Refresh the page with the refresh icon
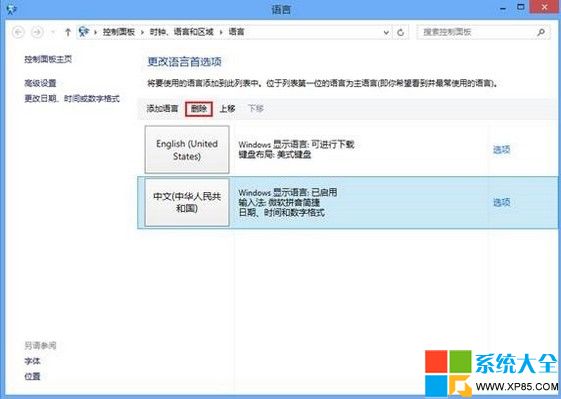The height and width of the screenshot is (399, 561). 401,32
